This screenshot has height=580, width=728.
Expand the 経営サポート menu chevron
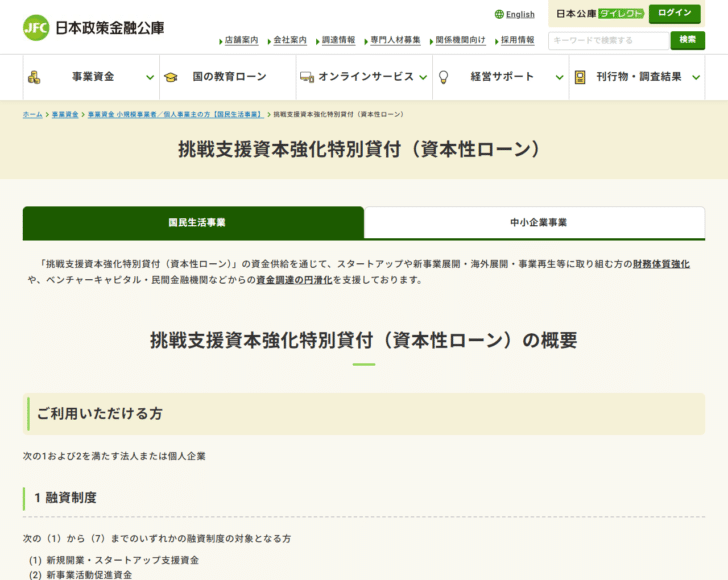(x=559, y=78)
